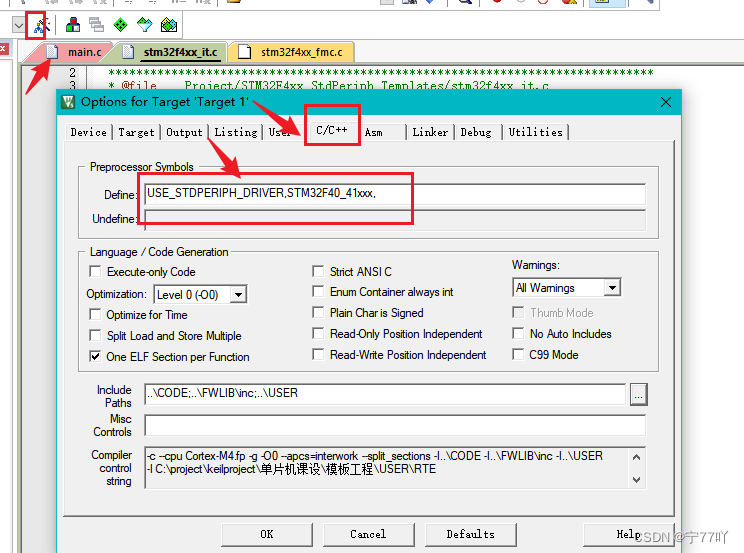
Task: Click compiler control string scroll down arrow
Action: pos(637,479)
